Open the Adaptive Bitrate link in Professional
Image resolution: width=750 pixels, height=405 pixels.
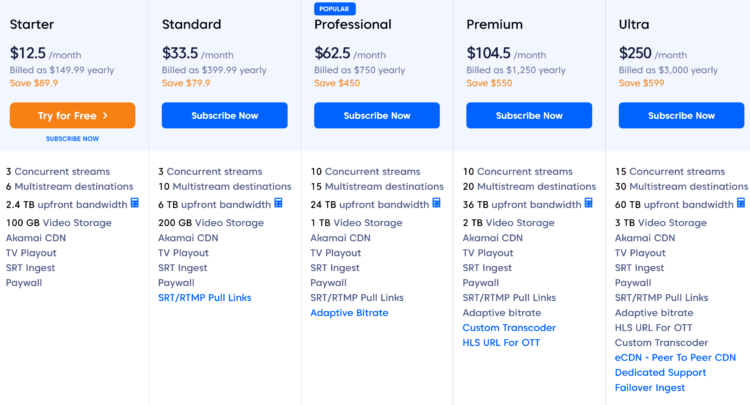(x=349, y=313)
